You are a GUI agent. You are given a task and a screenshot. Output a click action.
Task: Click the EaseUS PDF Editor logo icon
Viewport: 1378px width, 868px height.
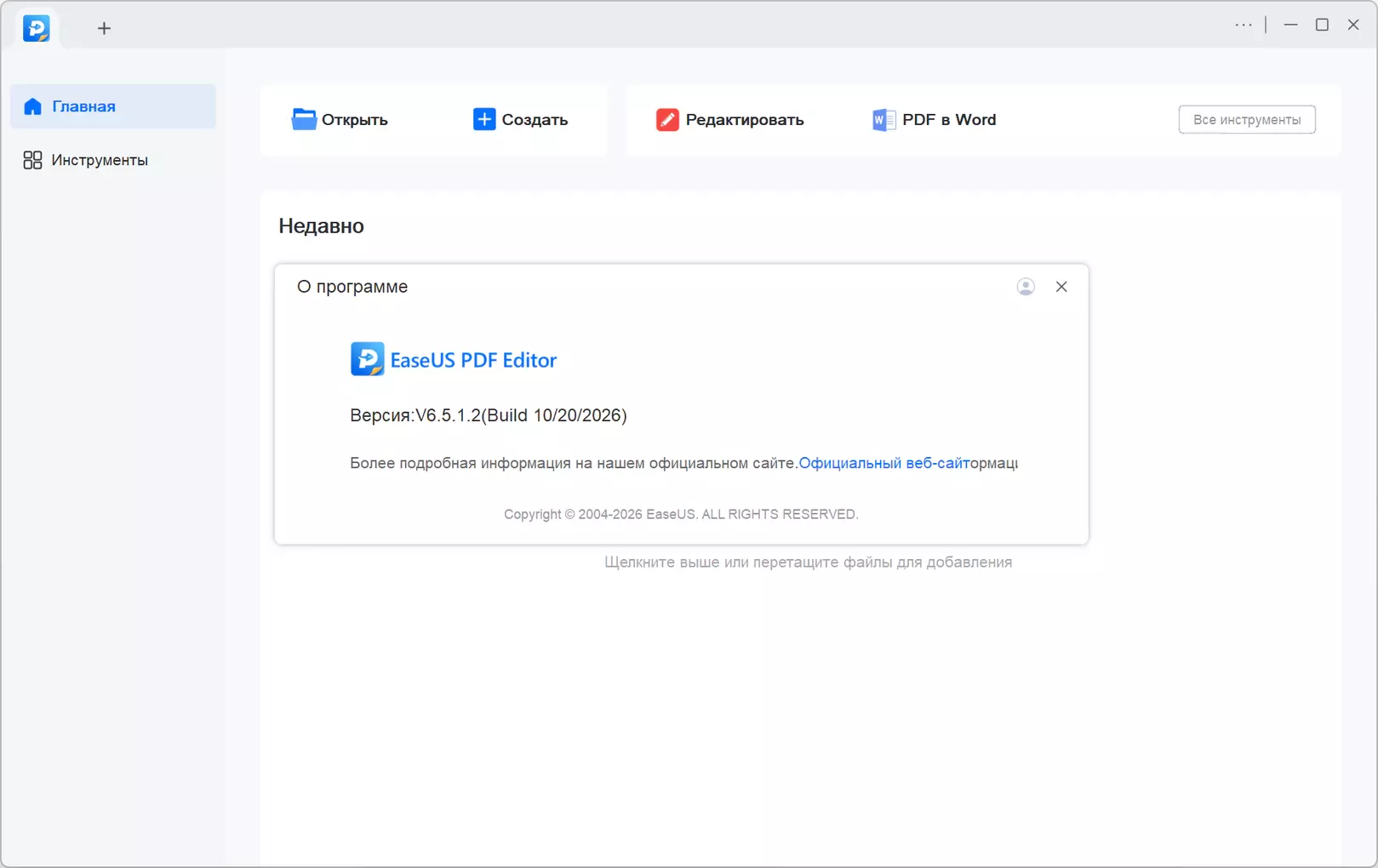coord(367,359)
